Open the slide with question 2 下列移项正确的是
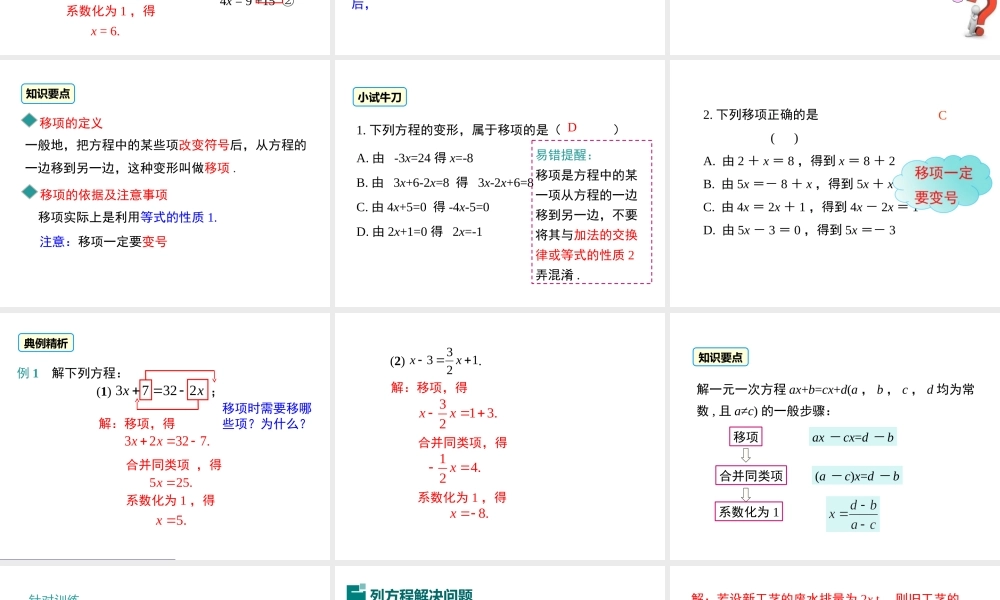Screen dimensions: 1000x600 [x=835, y=183]
